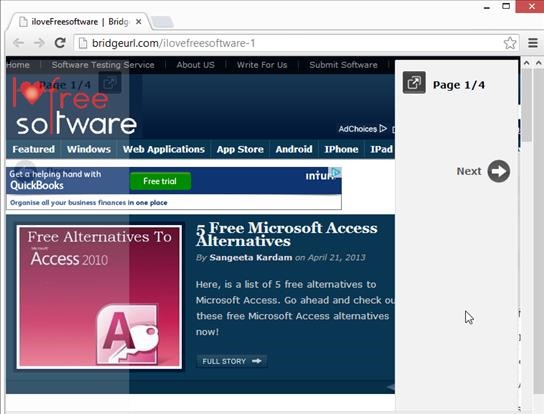Select the Windows category tab
544x414 pixels.
(89, 149)
